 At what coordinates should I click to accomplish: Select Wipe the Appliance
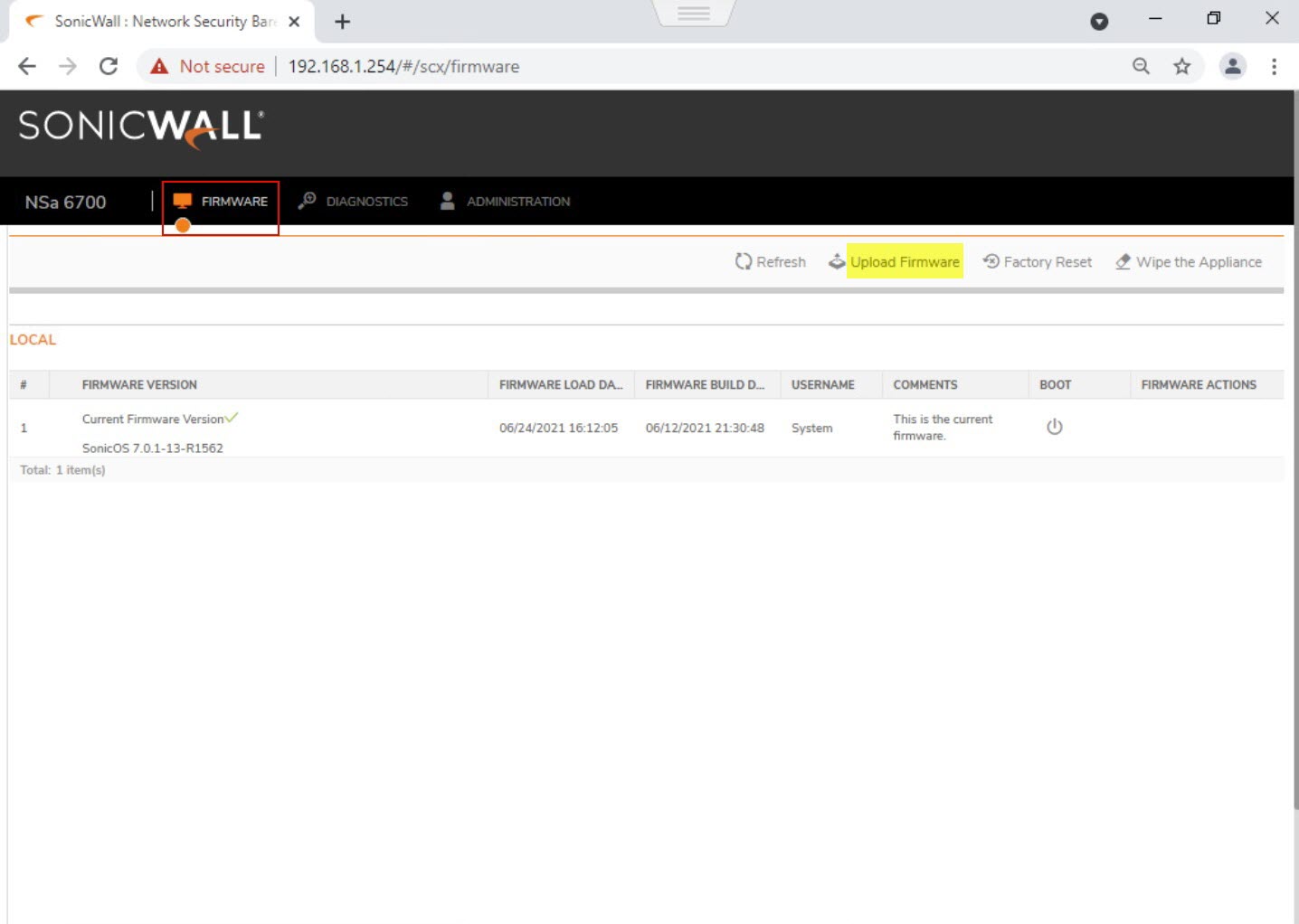point(1188,261)
